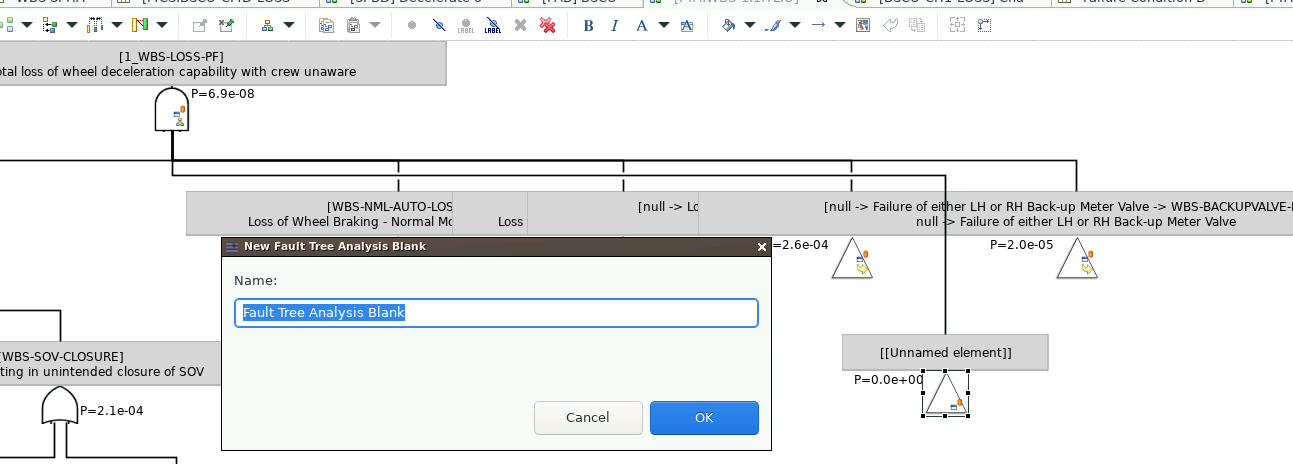The width and height of the screenshot is (1293, 464).
Task: Open the align columns dropdown arrow
Action: tap(116, 25)
